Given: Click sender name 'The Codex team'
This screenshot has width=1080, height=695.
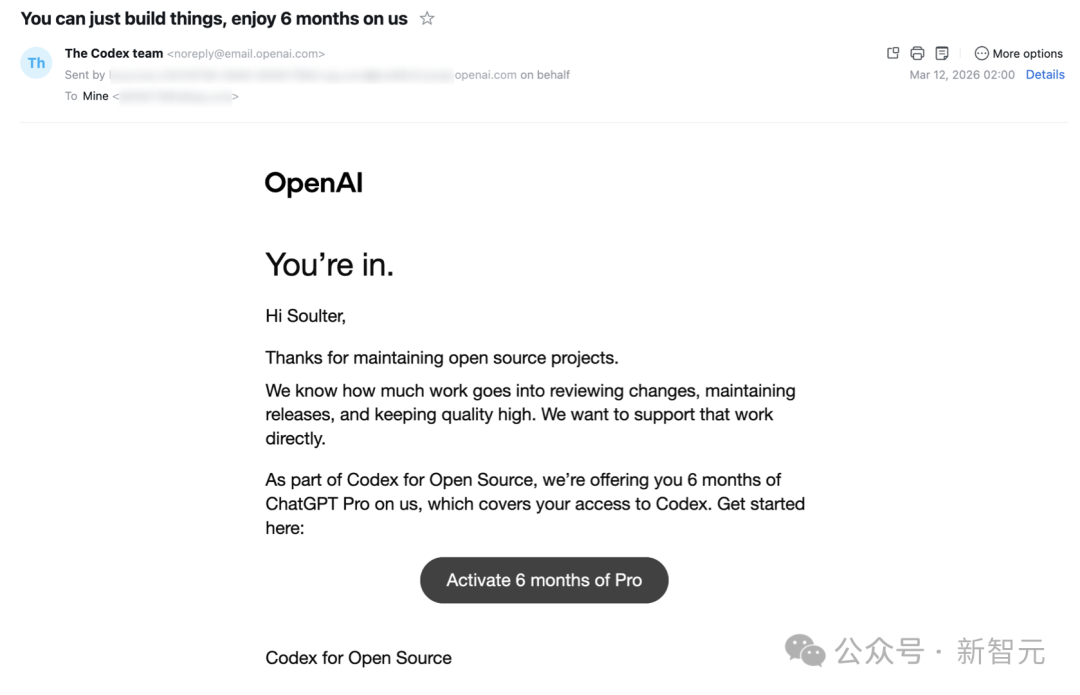Looking at the screenshot, I should [x=114, y=54].
